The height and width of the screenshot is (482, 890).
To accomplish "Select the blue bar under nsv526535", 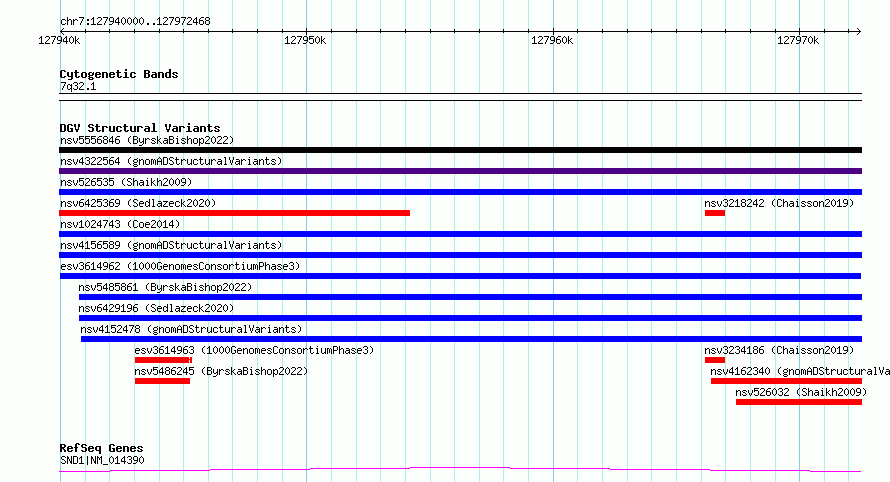I will [x=460, y=192].
